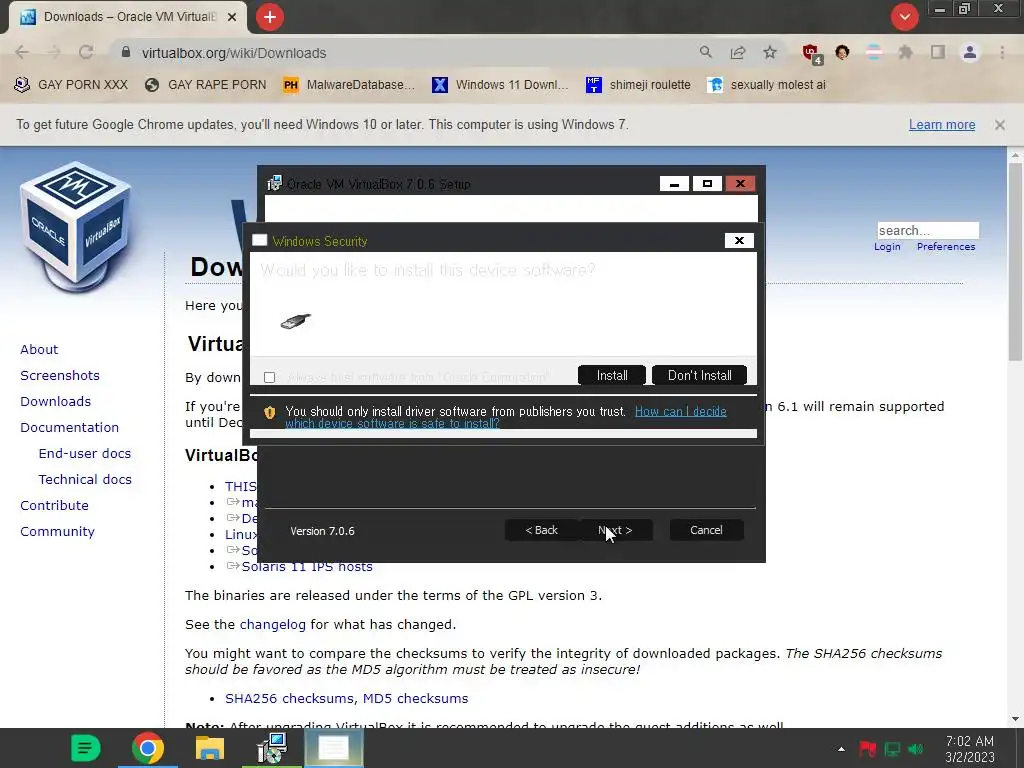The width and height of the screenshot is (1024, 768).
Task: Select the Downloads – Oracle VM VirtualBox tab
Action: point(127,17)
